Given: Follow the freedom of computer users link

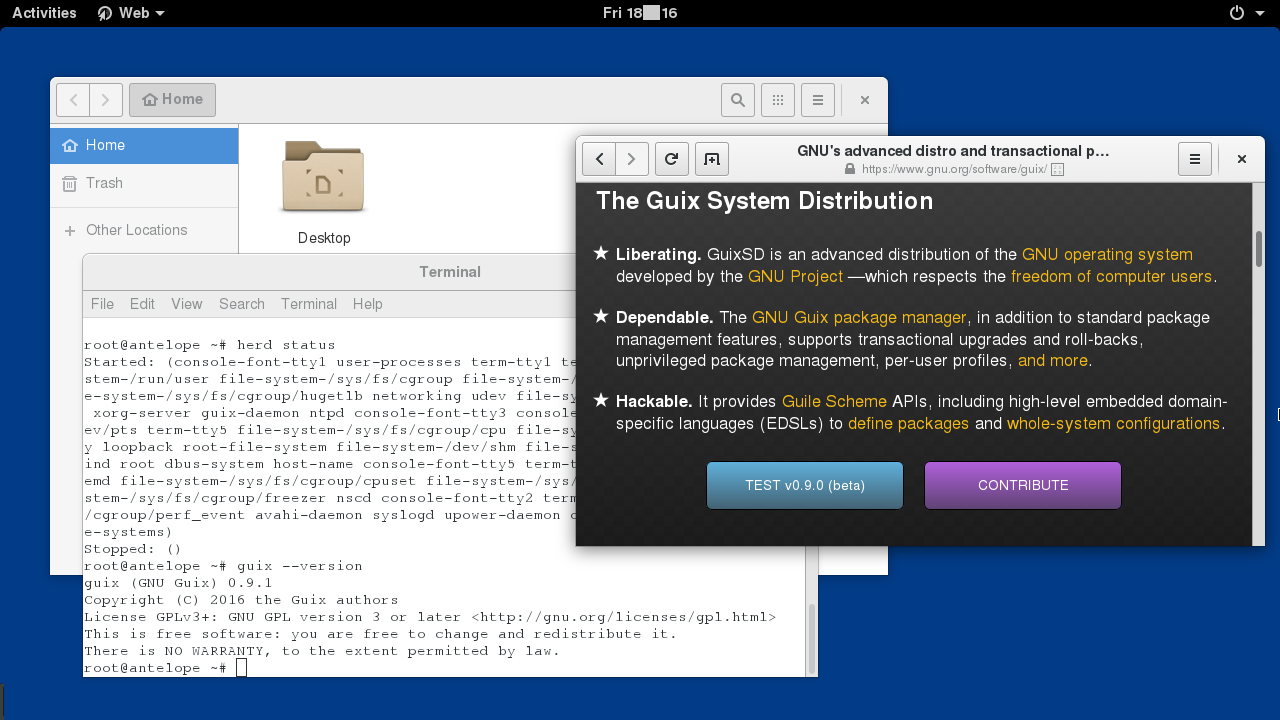Looking at the screenshot, I should (x=1111, y=276).
